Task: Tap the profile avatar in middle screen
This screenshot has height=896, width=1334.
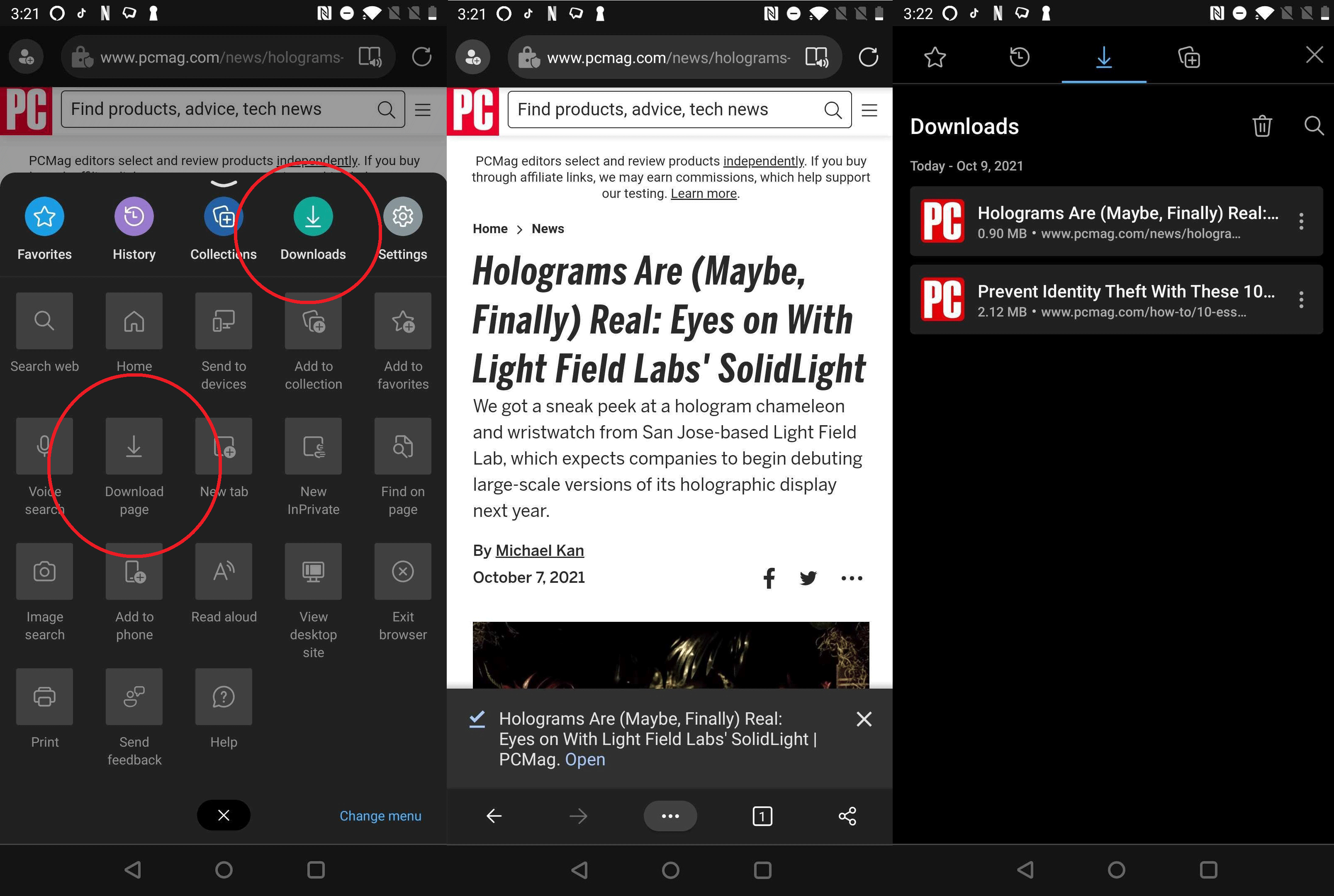Action: [472, 57]
